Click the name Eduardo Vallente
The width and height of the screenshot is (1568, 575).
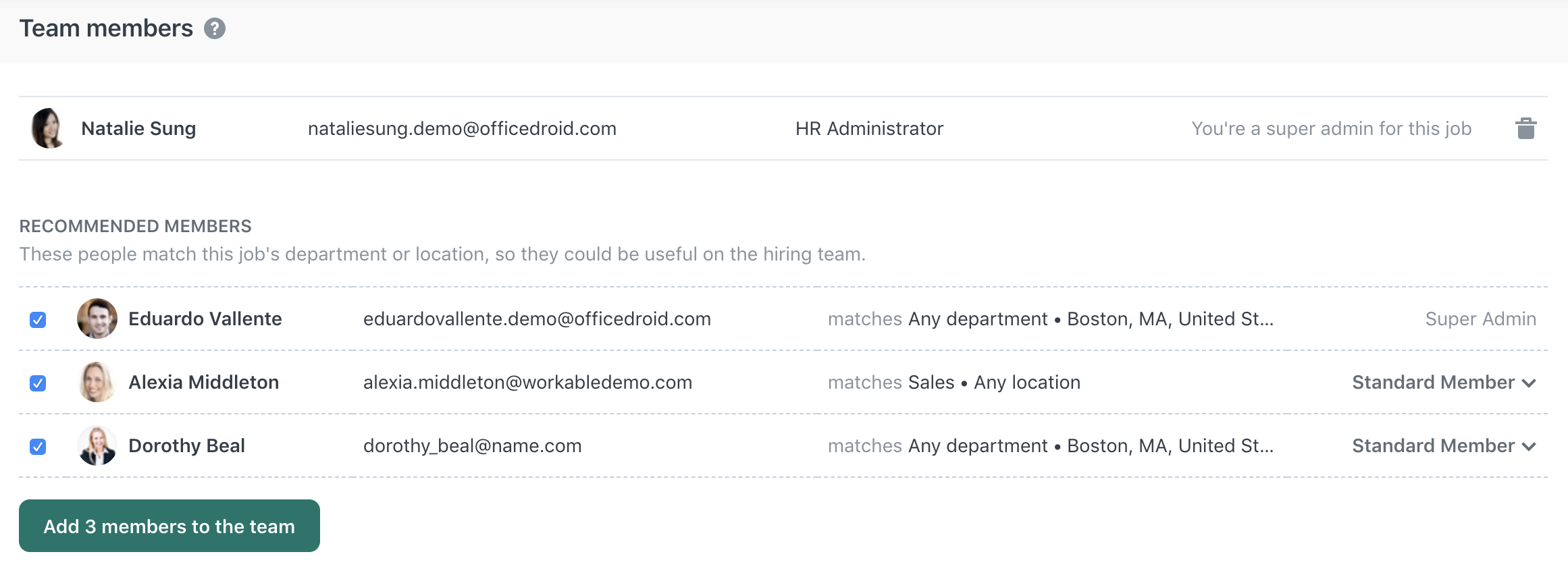point(205,319)
